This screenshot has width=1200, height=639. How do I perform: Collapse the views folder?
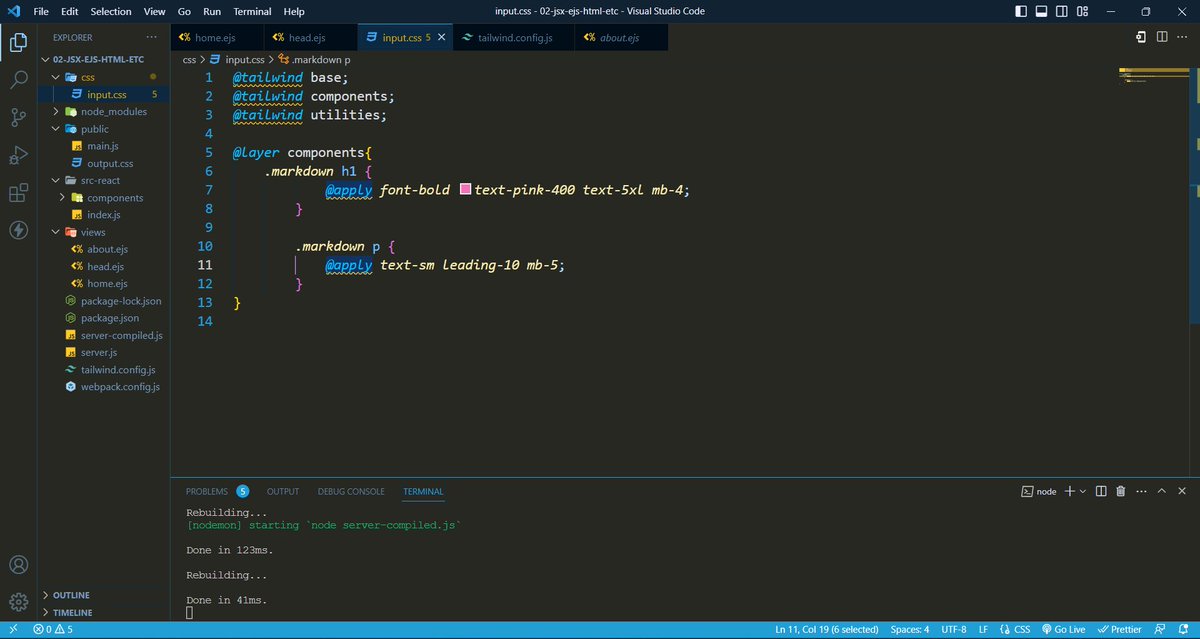(104, 232)
